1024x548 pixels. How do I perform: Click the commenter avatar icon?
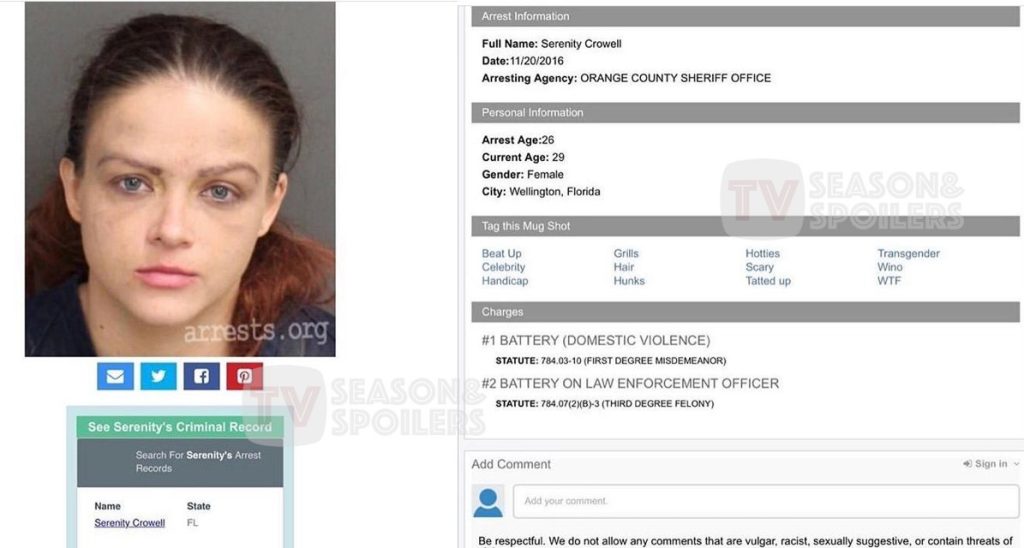pos(488,502)
